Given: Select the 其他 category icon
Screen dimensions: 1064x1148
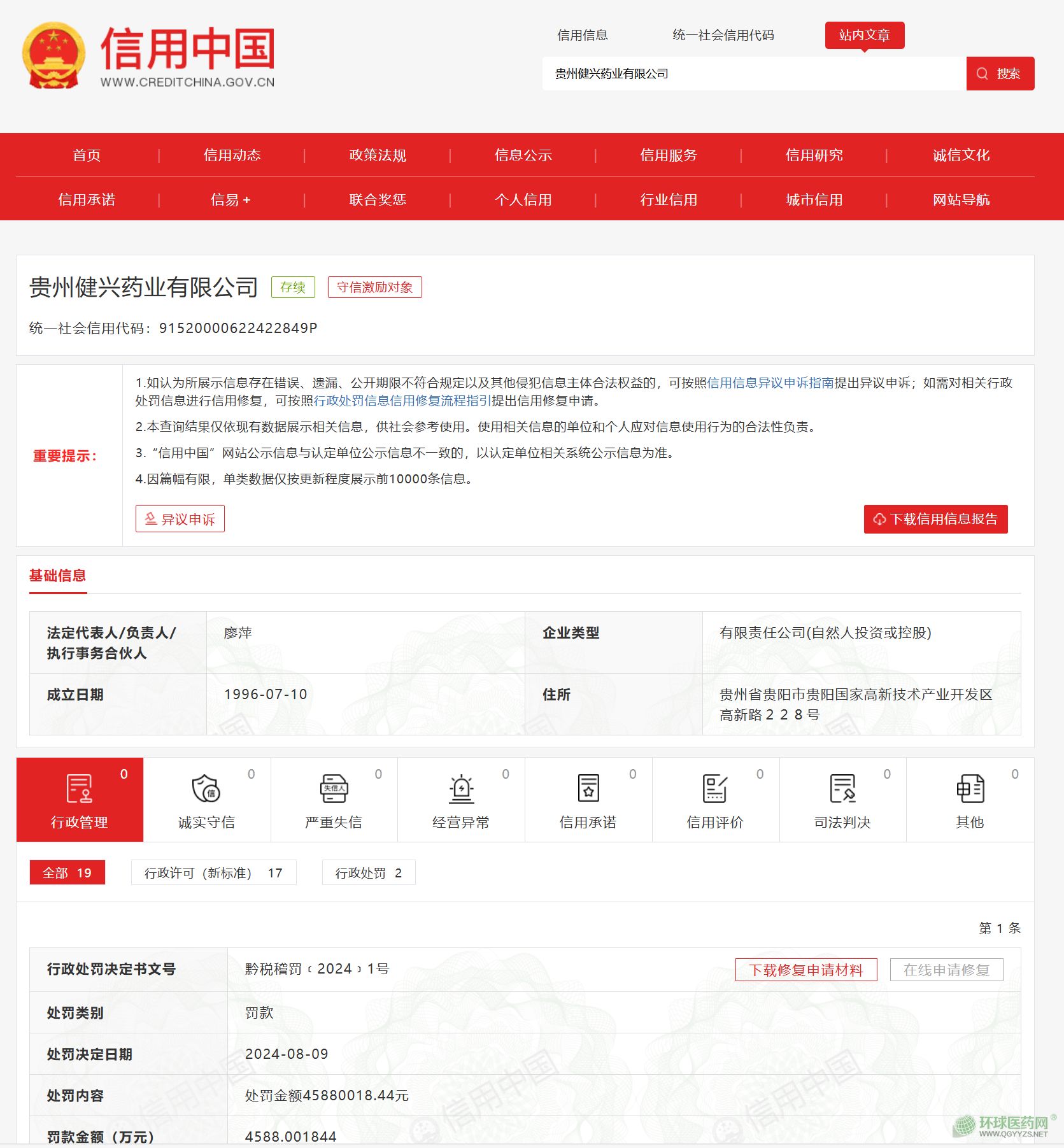Looking at the screenshot, I should coord(970,788).
